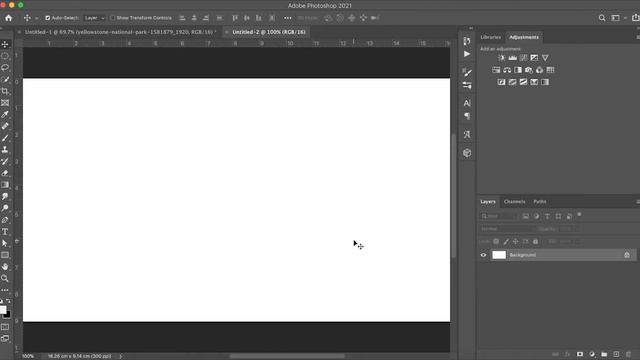Select the Lasso tool
The height and width of the screenshot is (360, 640).
[x=5, y=67]
